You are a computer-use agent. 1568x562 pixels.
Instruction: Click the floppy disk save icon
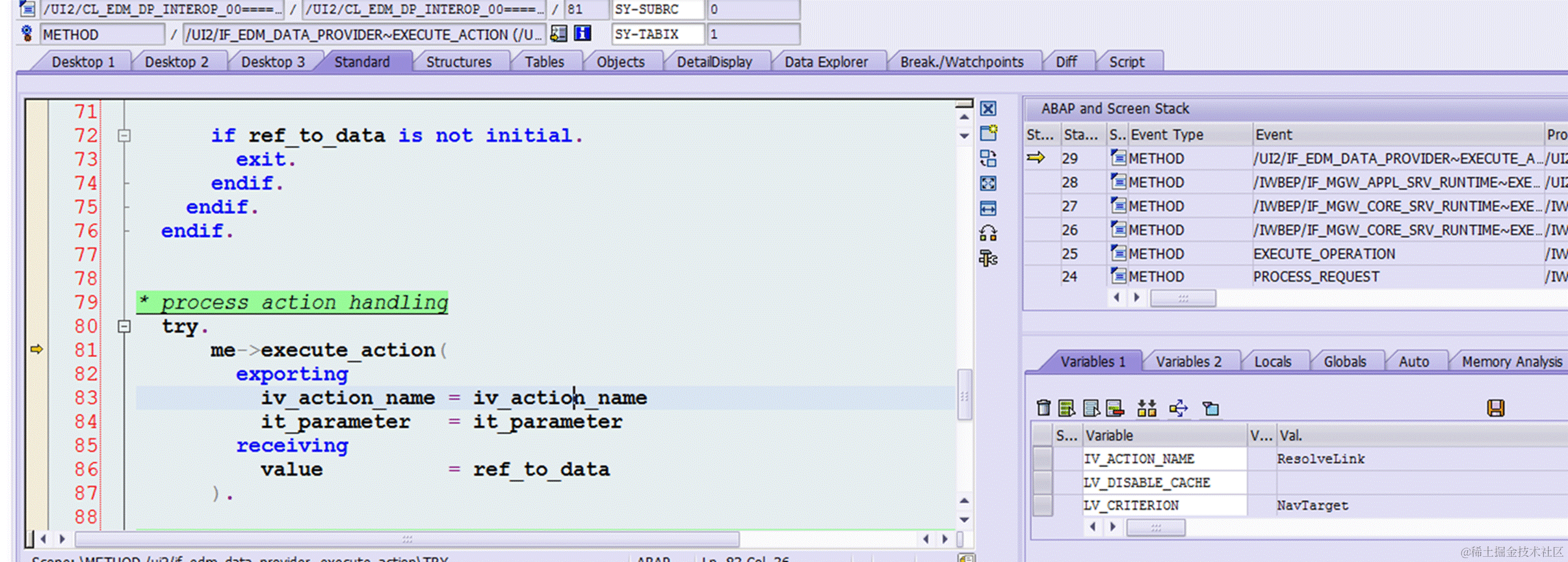1495,408
